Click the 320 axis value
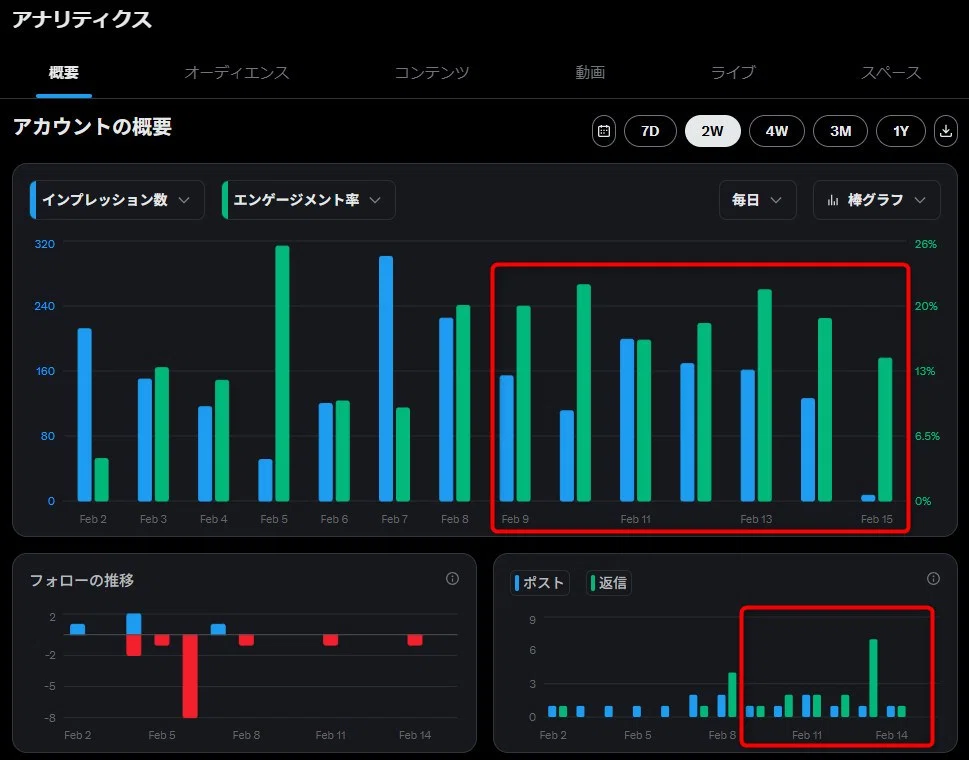 [x=44, y=244]
